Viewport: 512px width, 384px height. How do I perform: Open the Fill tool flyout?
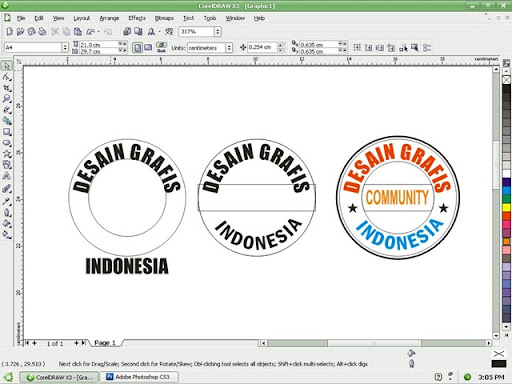7,224
